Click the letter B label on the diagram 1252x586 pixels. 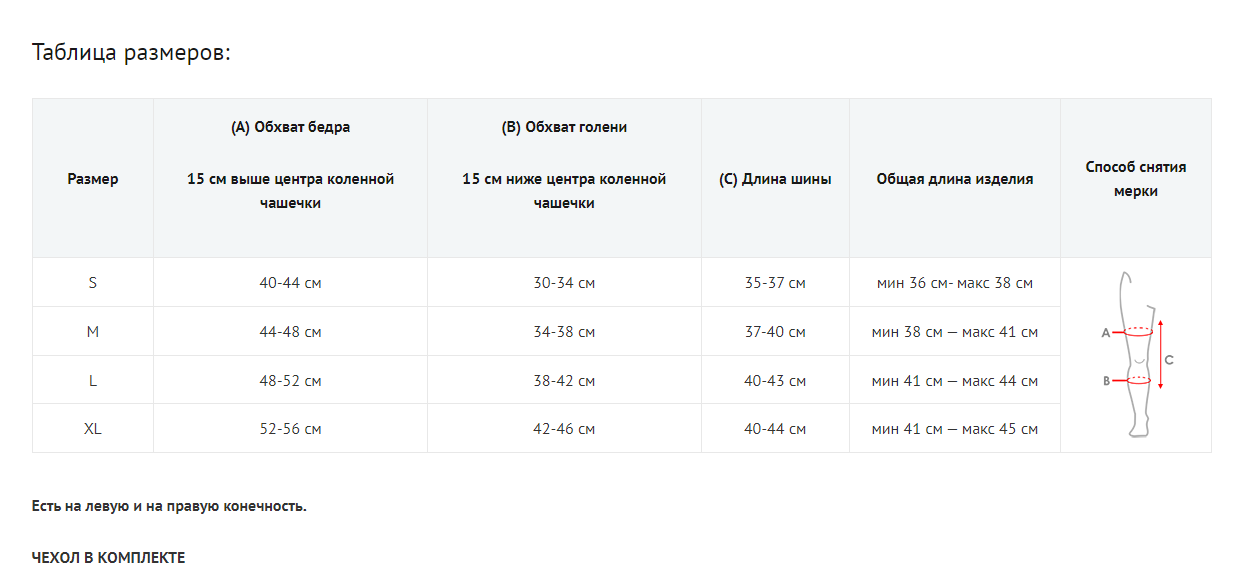1106,380
